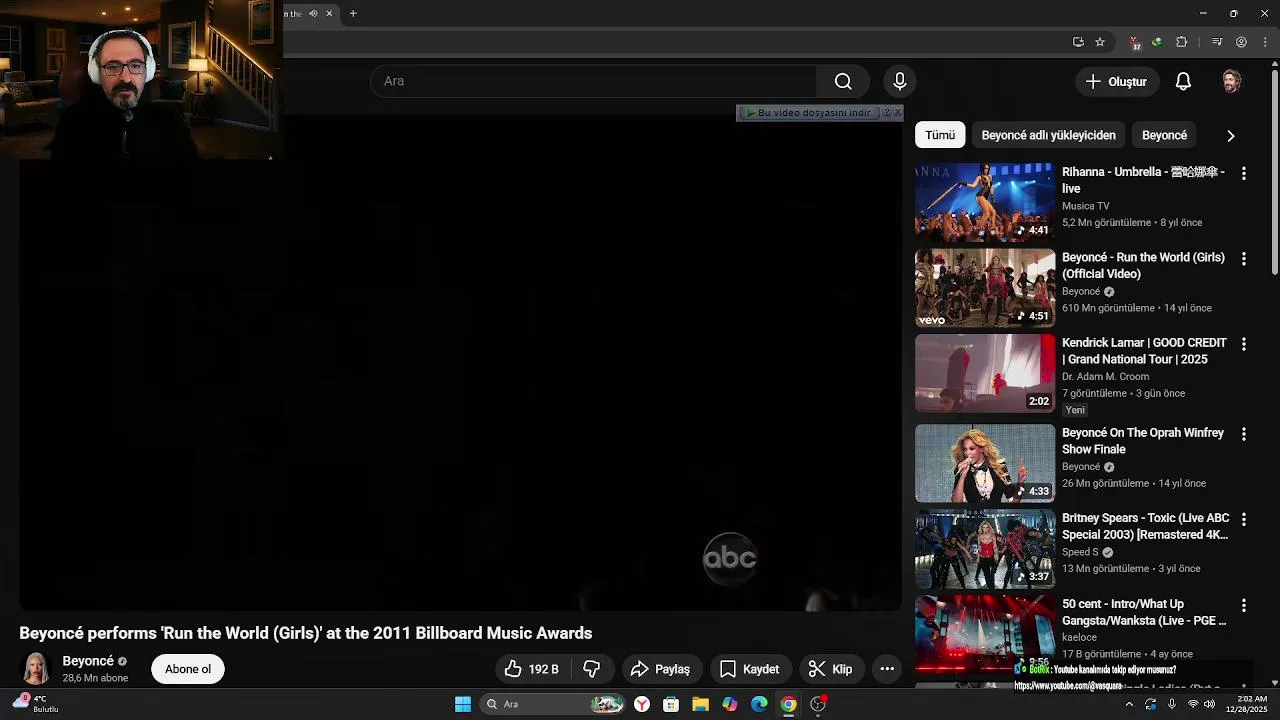This screenshot has width=1280, height=720.
Task: Click Speed S channel name
Action: click(x=1080, y=552)
